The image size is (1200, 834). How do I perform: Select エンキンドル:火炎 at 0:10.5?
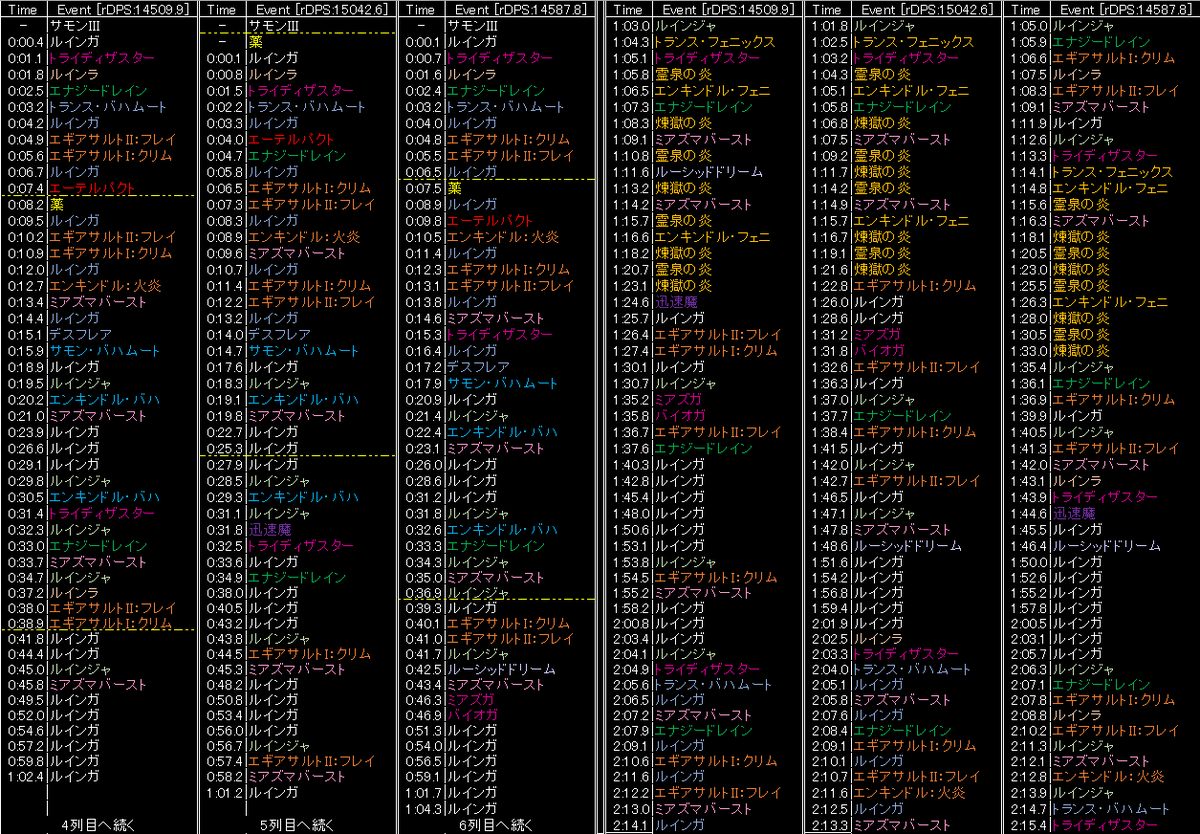[x=503, y=236]
